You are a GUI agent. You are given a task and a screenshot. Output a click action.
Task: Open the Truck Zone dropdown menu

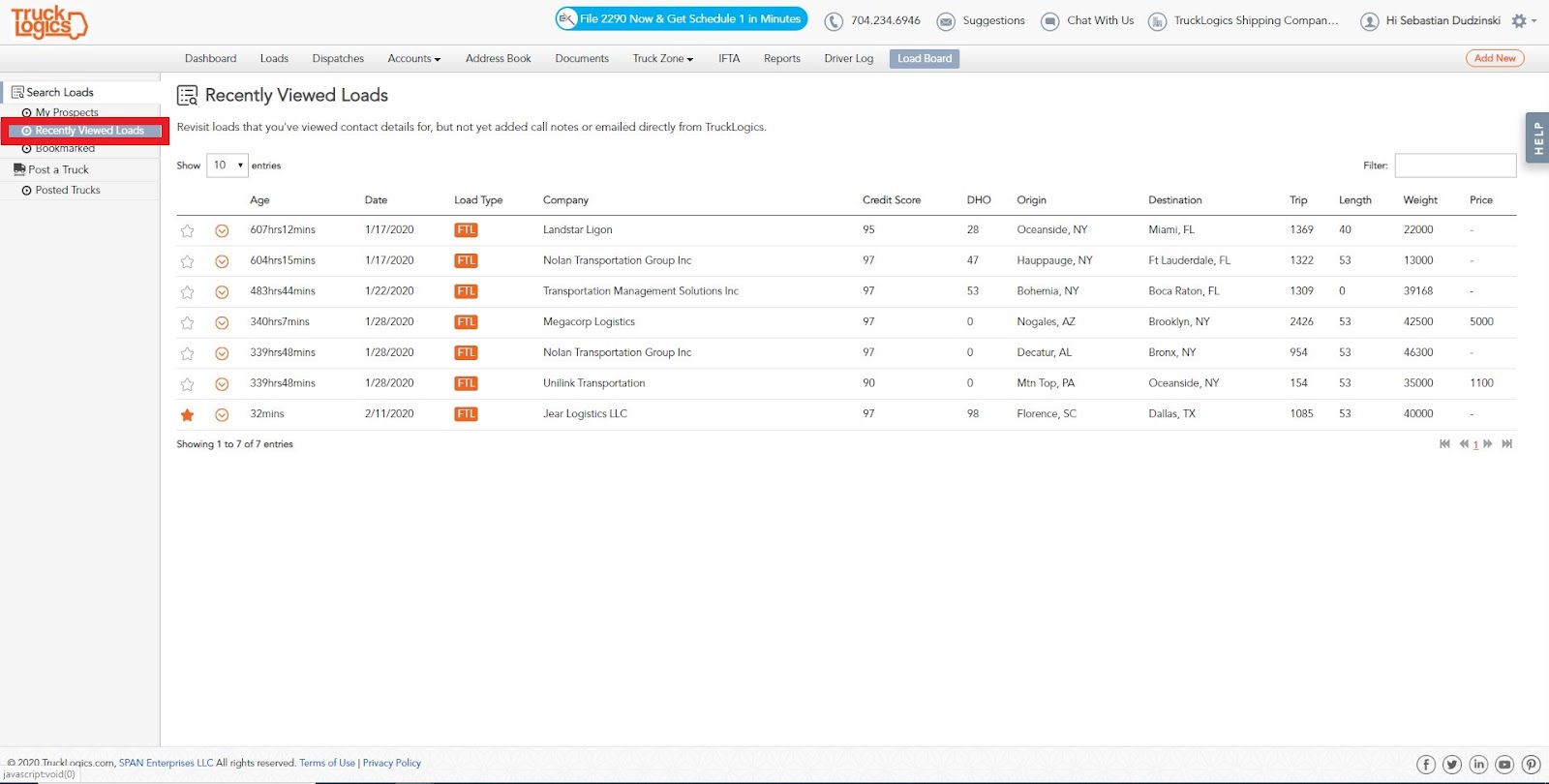663,59
